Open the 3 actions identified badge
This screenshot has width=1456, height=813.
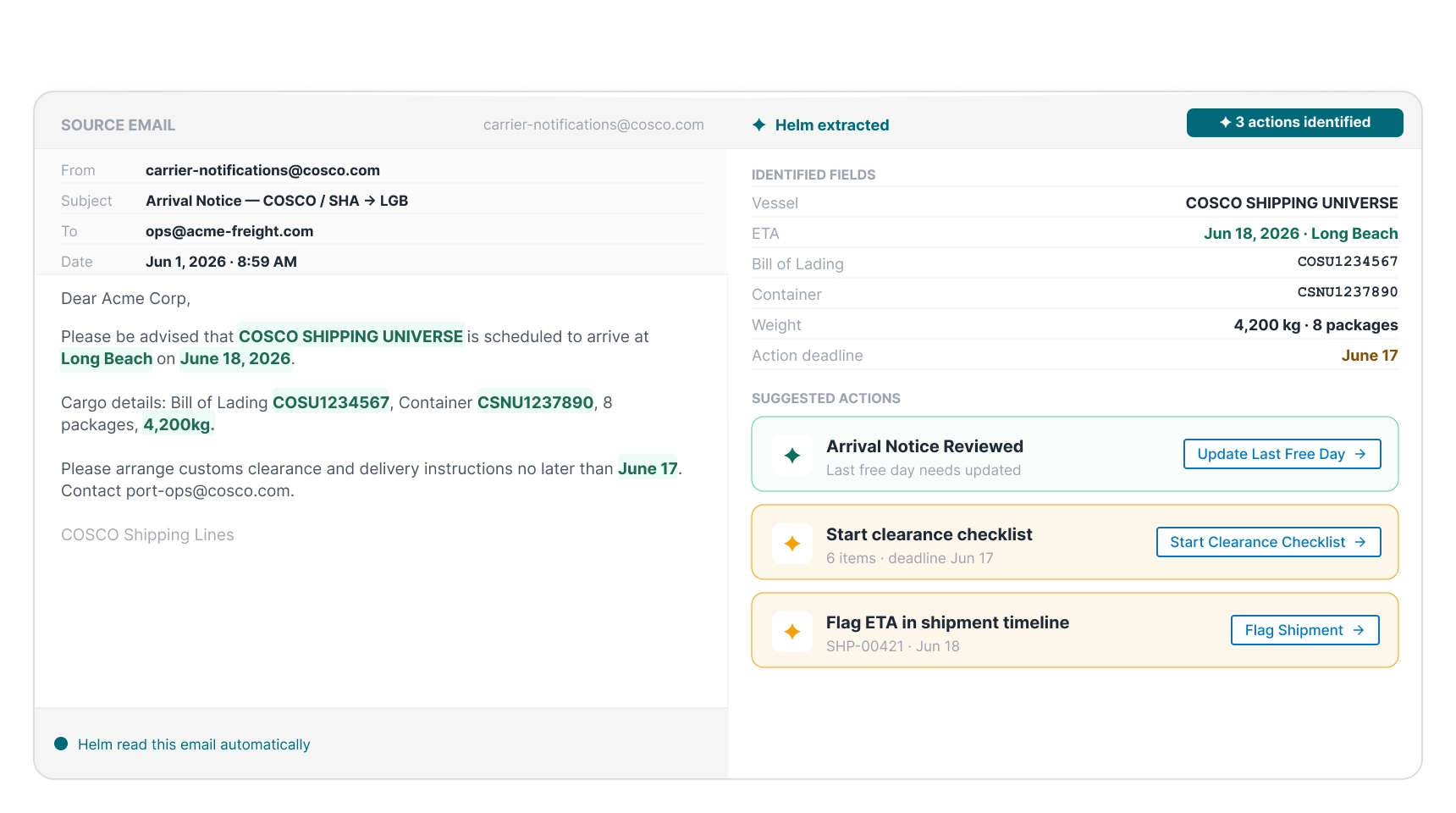coord(1294,122)
